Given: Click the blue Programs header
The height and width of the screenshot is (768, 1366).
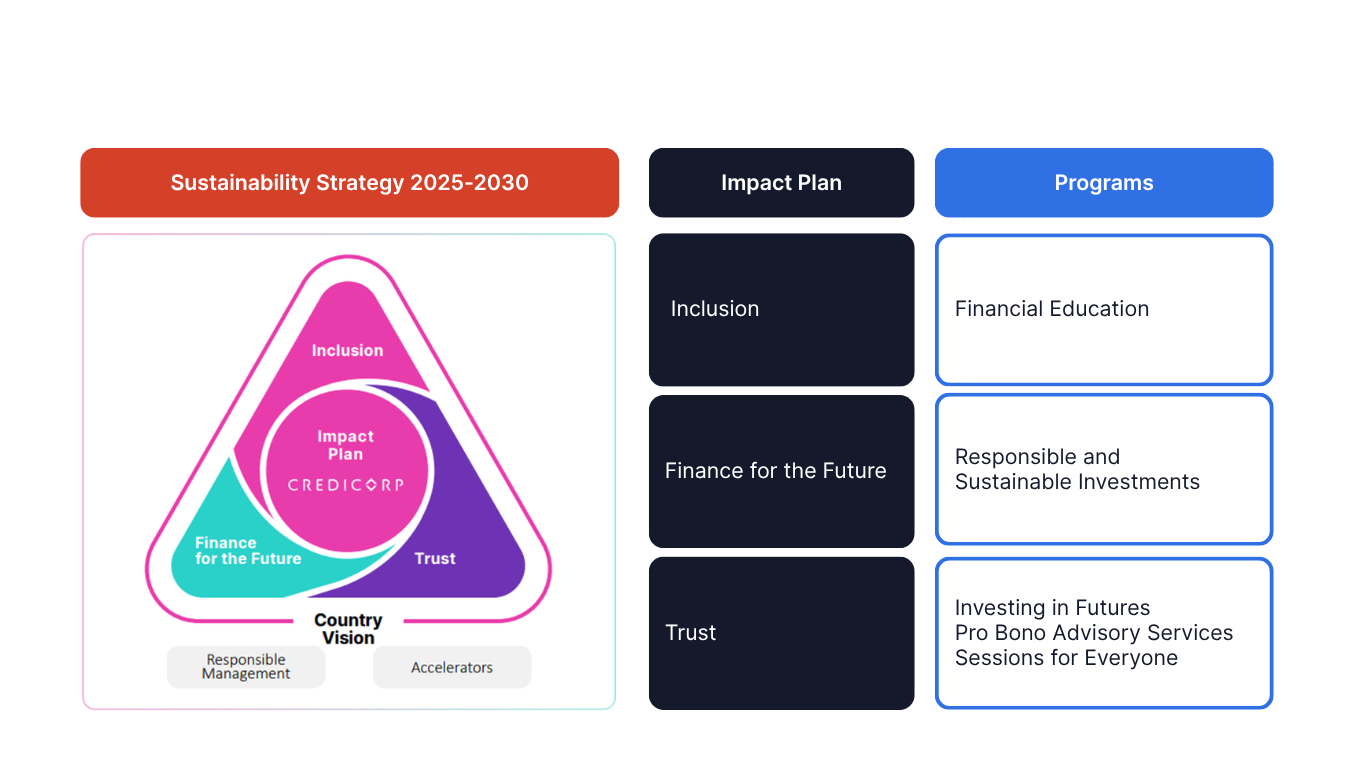Looking at the screenshot, I should tap(1104, 183).
